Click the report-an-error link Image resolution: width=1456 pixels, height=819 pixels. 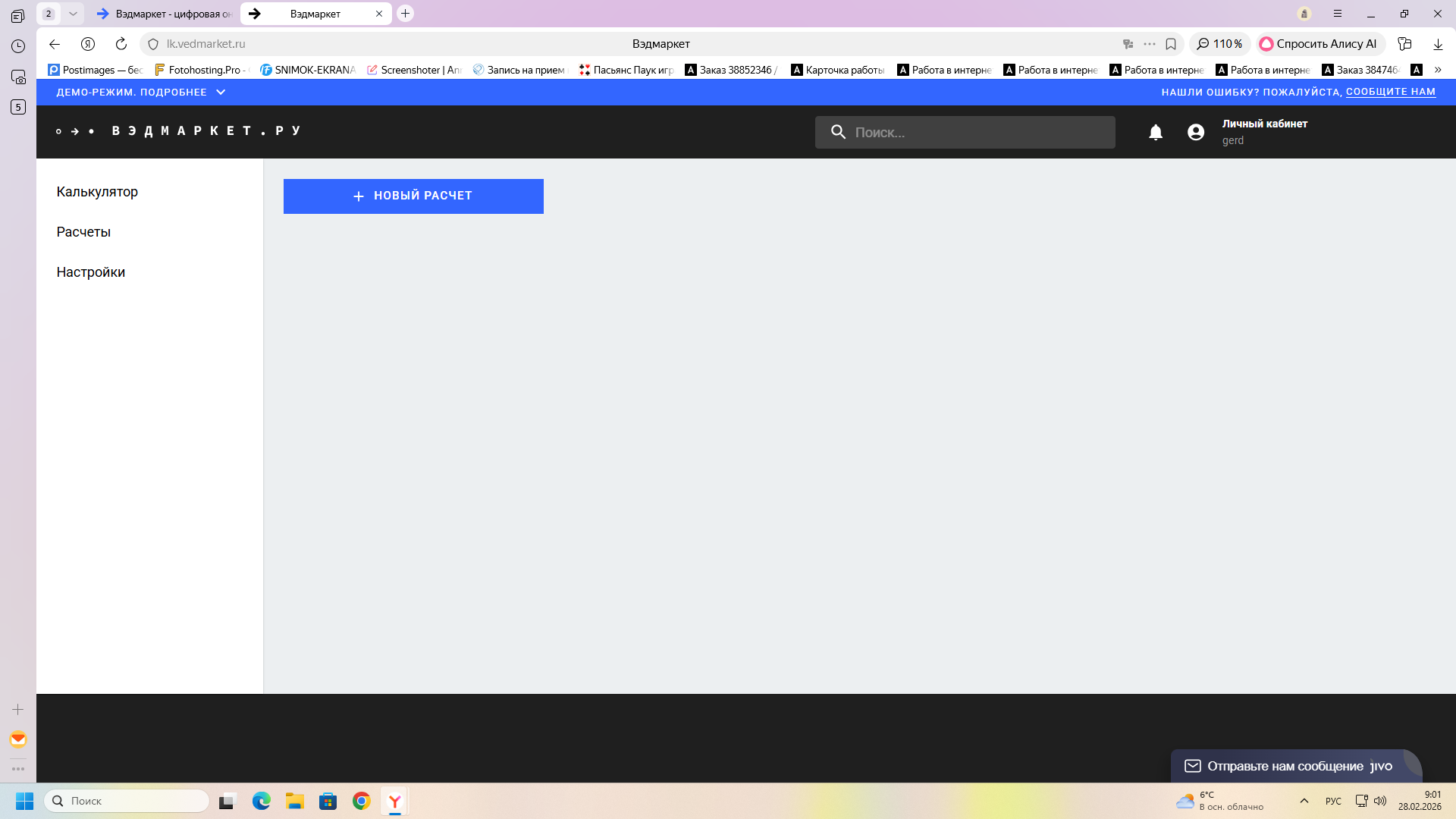tap(1390, 92)
